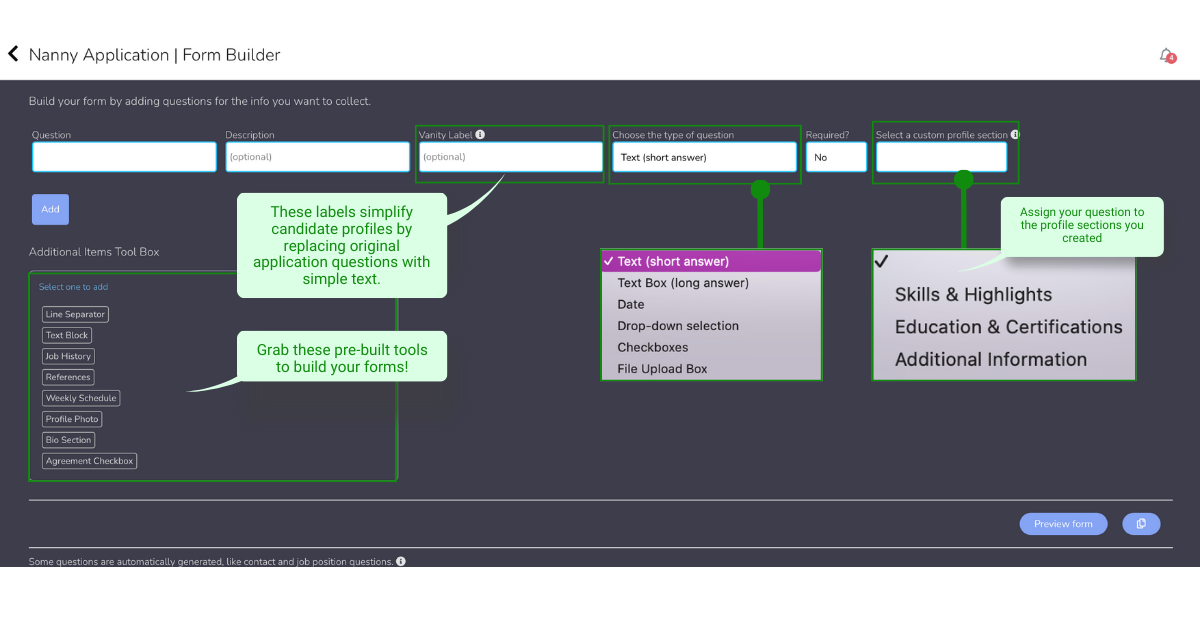The image size is (1200, 630).
Task: Add the Agreement Checkbox tool
Action: [90, 461]
